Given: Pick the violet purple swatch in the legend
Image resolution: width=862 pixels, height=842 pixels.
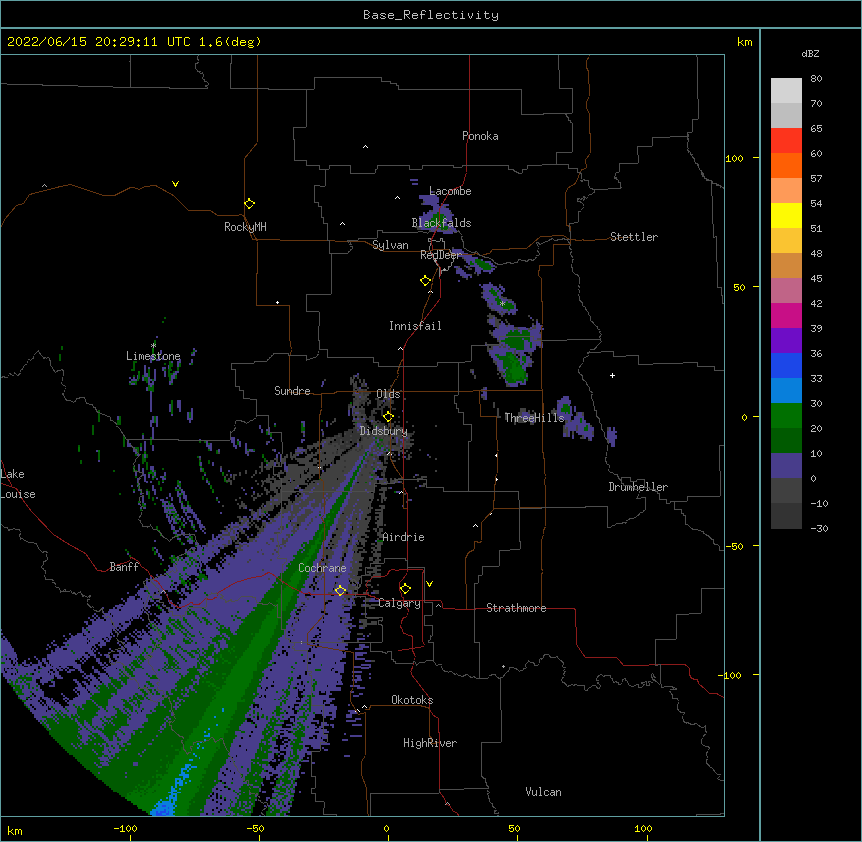Looking at the screenshot, I should pos(786,341).
